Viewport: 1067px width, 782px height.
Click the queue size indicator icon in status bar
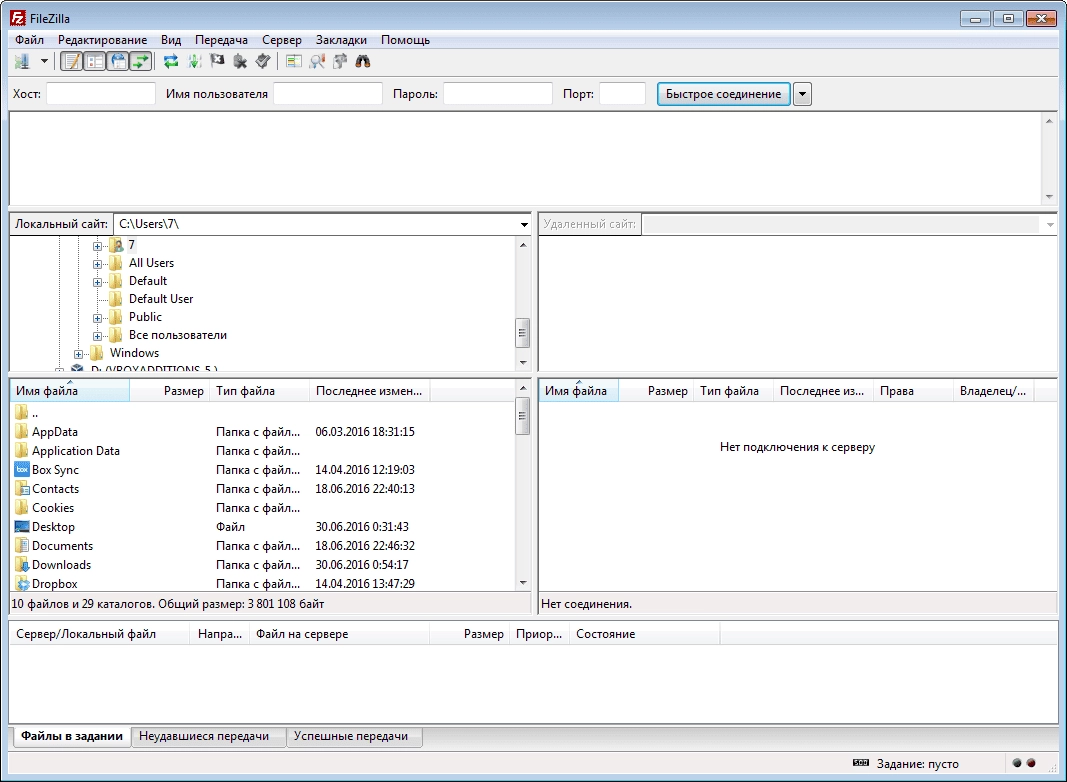[861, 763]
